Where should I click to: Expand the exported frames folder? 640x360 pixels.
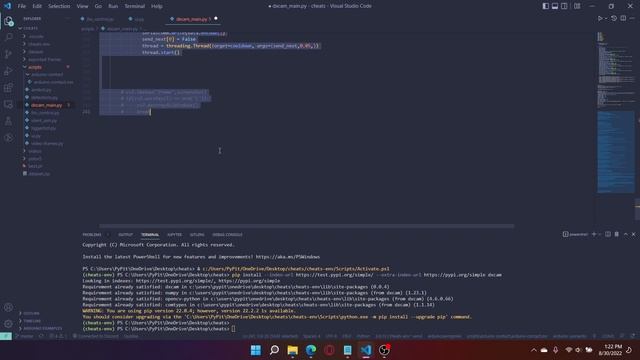pos(44,59)
